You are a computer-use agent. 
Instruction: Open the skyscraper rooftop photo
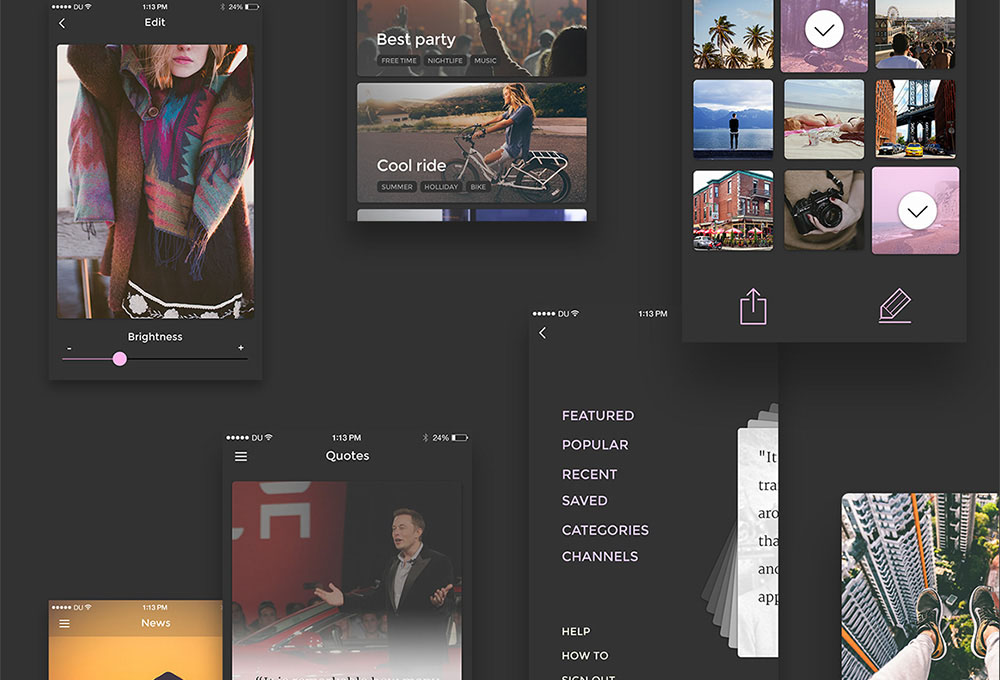pyautogui.click(x=920, y=586)
